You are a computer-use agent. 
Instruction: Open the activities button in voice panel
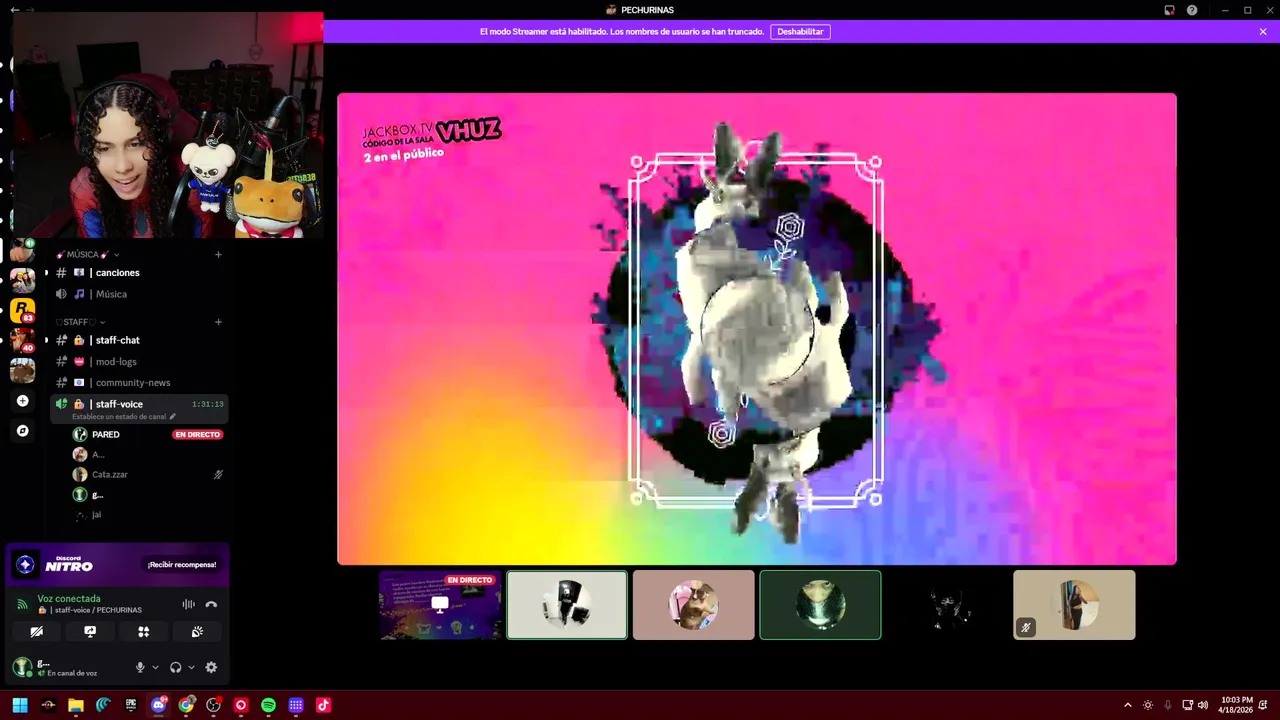click(144, 632)
